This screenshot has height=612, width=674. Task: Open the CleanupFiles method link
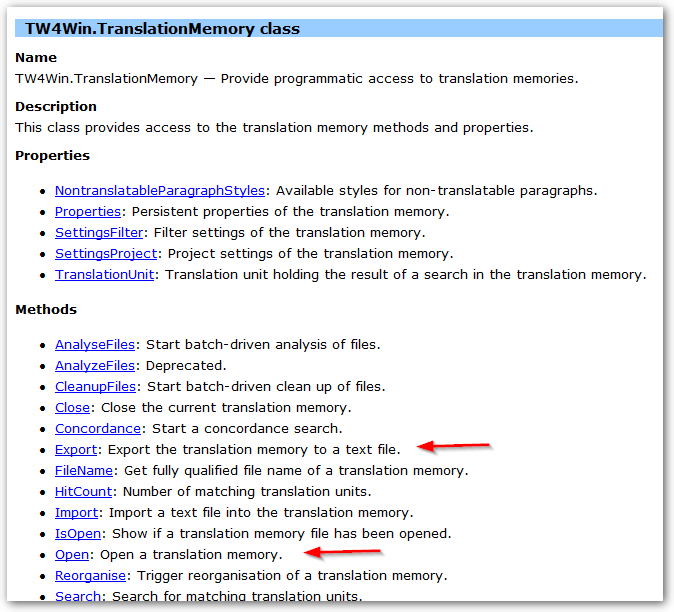pos(95,387)
